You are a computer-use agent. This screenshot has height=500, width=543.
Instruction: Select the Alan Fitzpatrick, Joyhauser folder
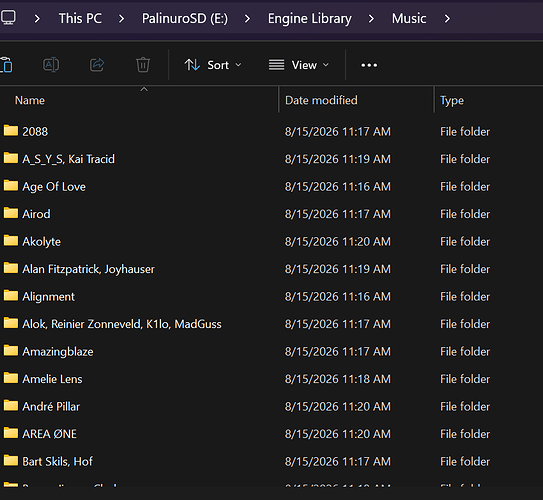point(88,269)
